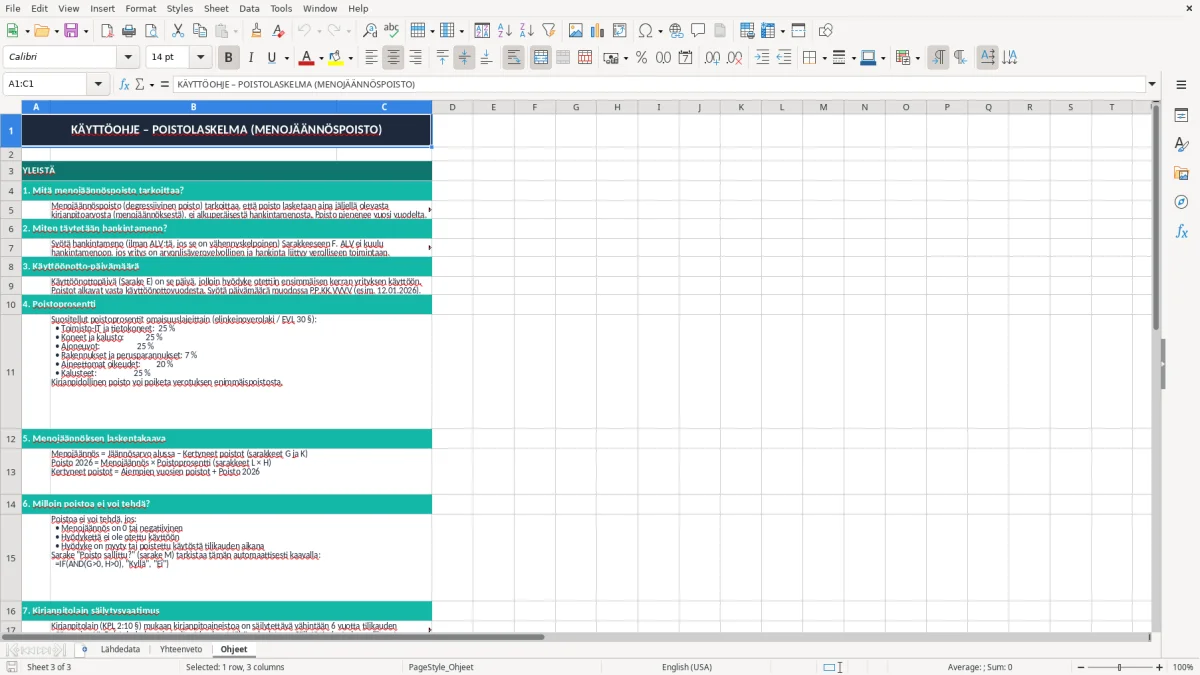Screen dimensions: 1200x675
Task: Click the Copy icon
Action: (199, 31)
